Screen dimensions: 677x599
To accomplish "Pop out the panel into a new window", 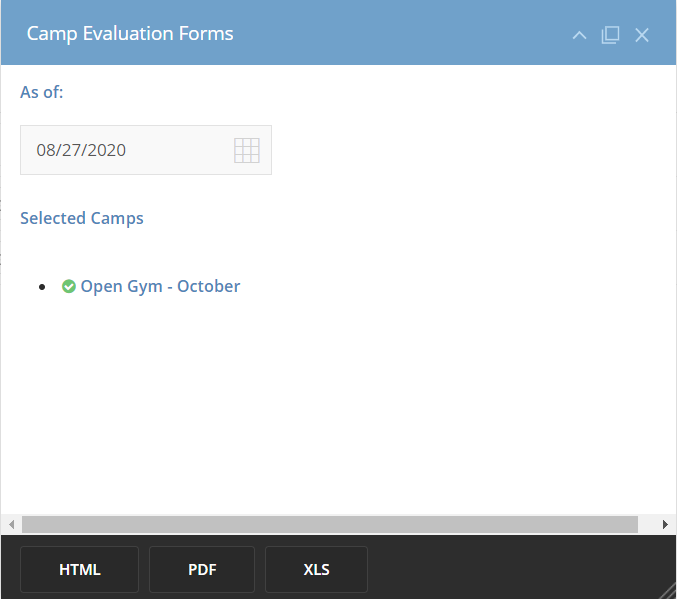I will tap(610, 35).
